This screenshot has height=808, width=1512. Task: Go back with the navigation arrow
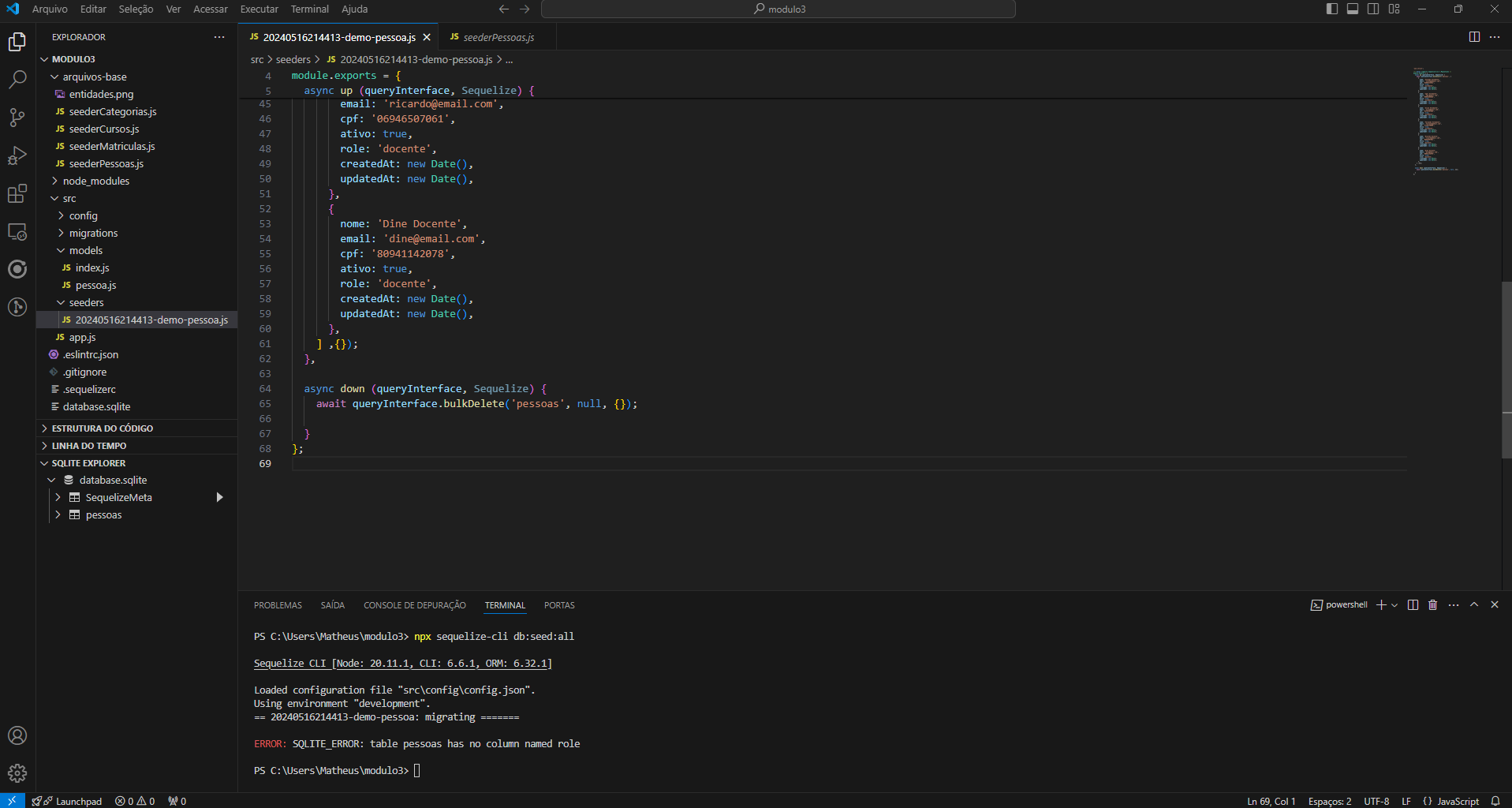click(x=504, y=9)
